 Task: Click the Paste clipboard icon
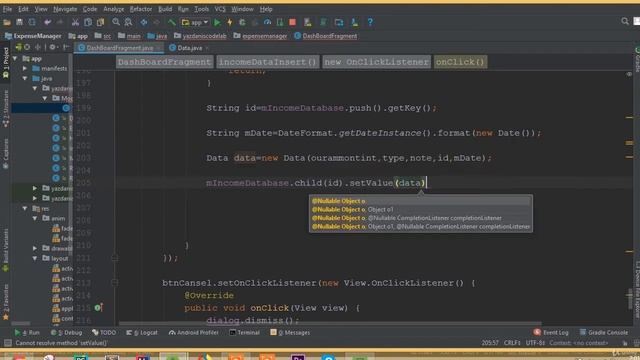point(100,22)
